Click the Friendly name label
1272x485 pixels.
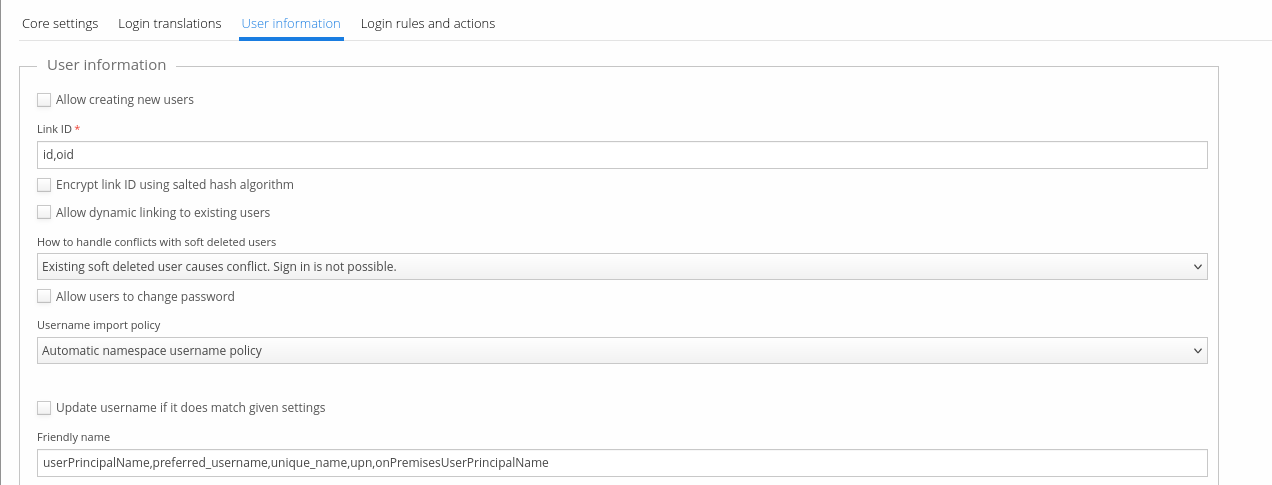(73, 437)
